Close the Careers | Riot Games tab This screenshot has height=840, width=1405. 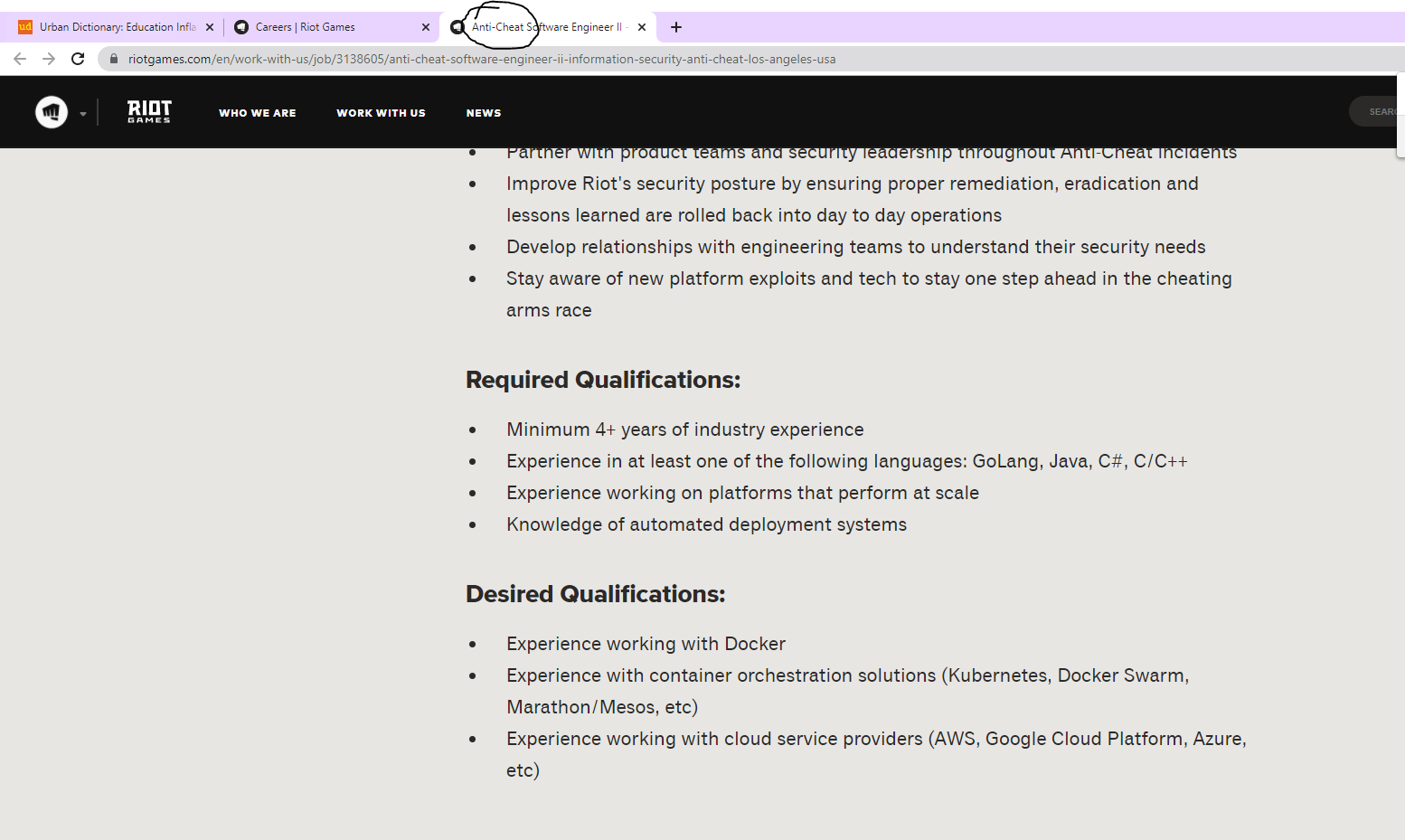click(426, 27)
